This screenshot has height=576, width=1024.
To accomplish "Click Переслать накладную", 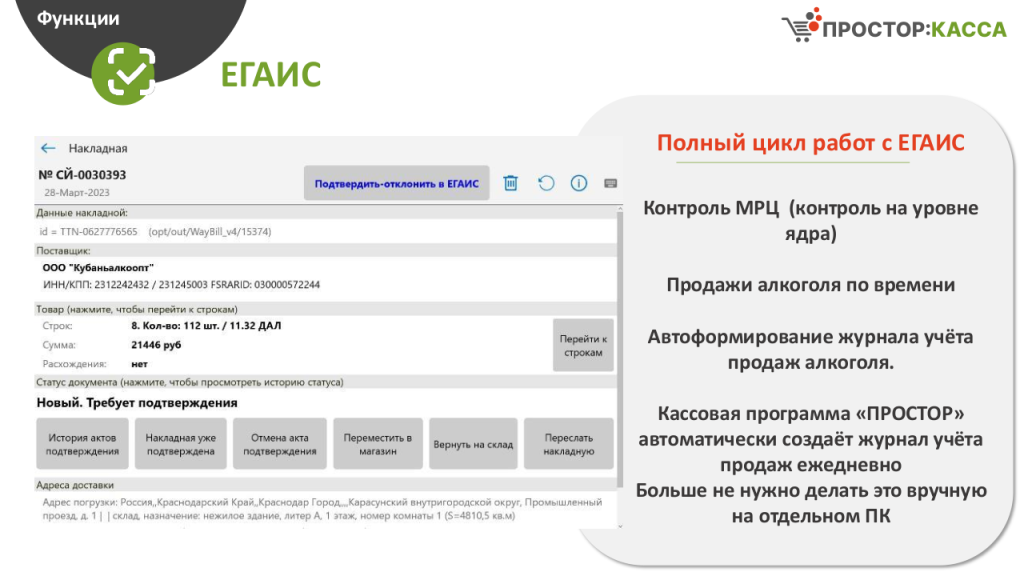I will (569, 444).
